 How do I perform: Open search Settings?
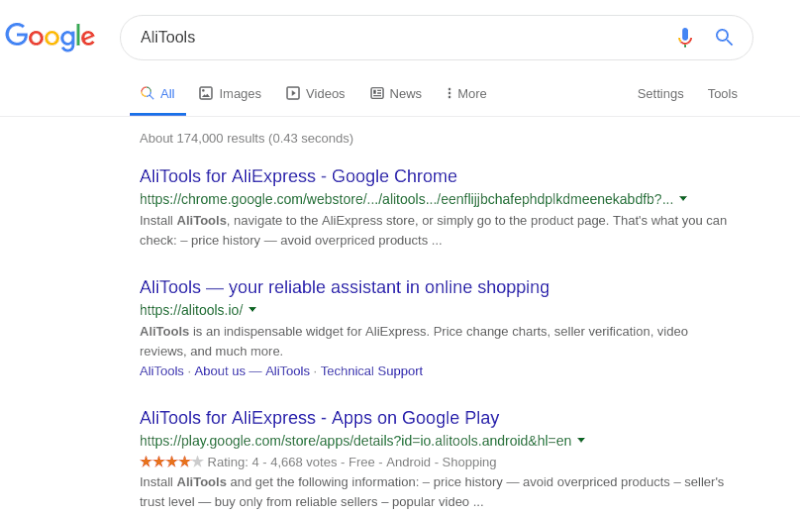coord(660,94)
